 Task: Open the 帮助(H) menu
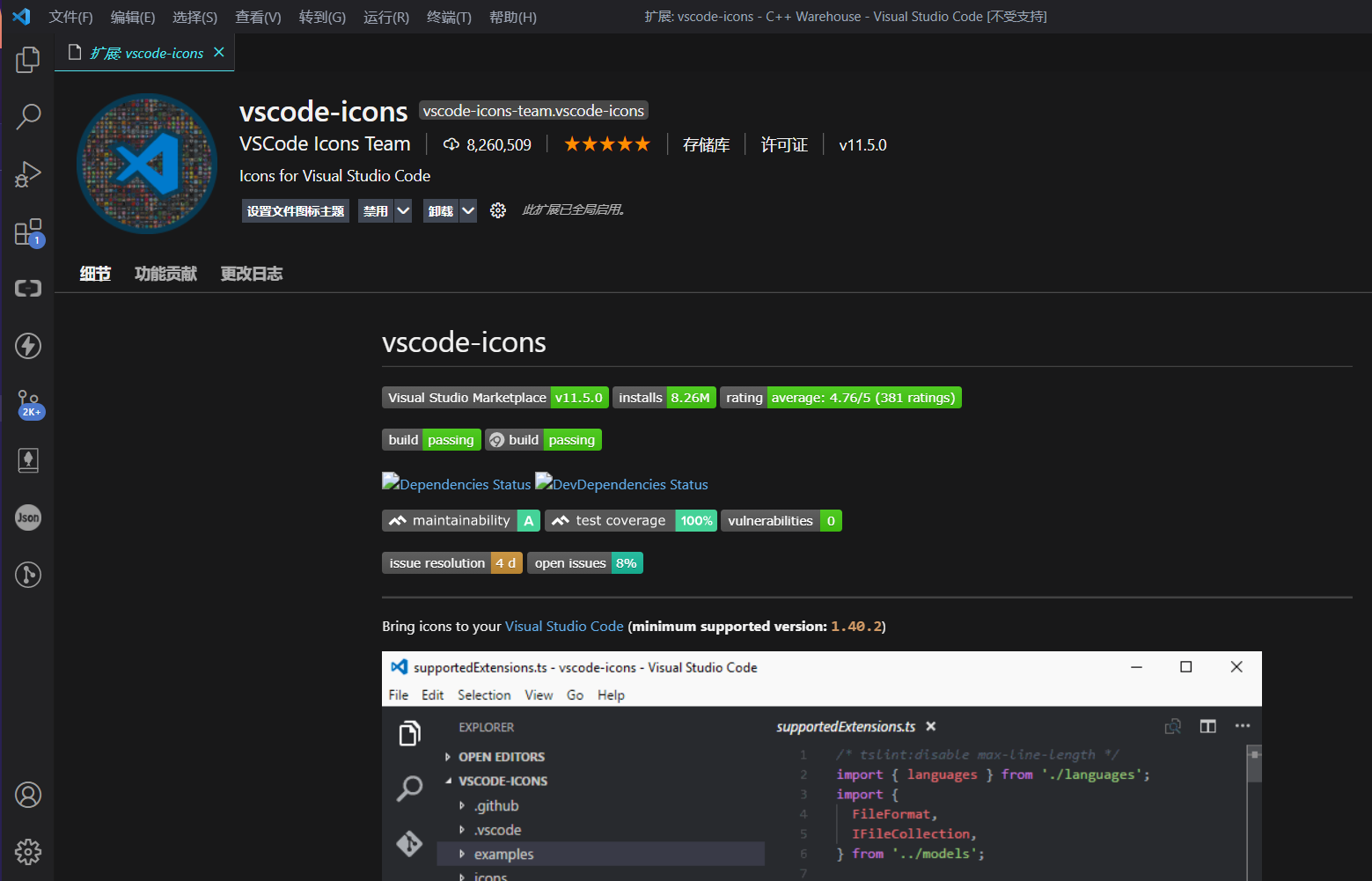[512, 17]
